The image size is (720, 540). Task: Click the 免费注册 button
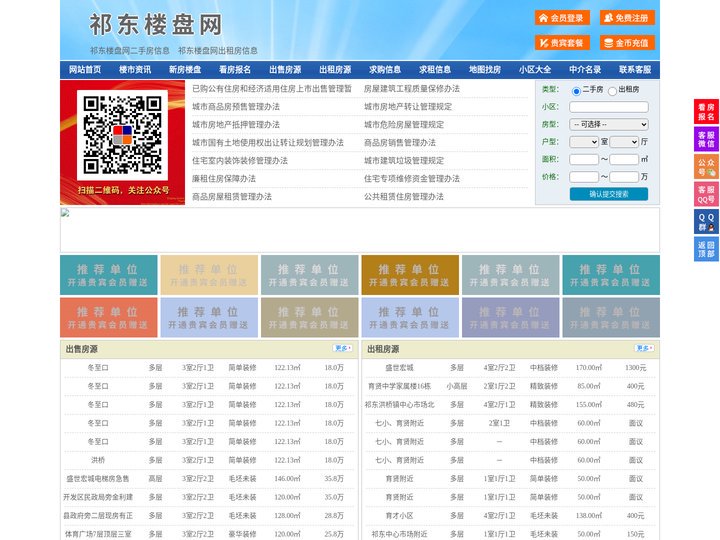tap(627, 18)
